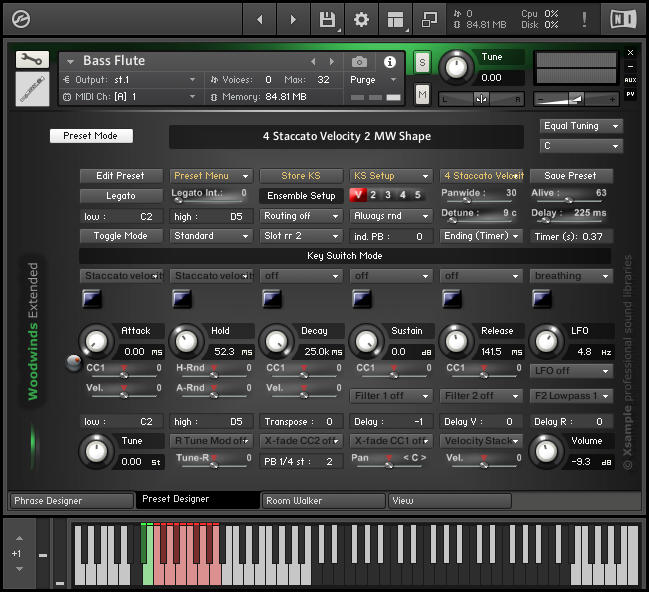The height and width of the screenshot is (592, 649).
Task: Open the Bass Flute instrument menu arrow
Action: [70, 62]
